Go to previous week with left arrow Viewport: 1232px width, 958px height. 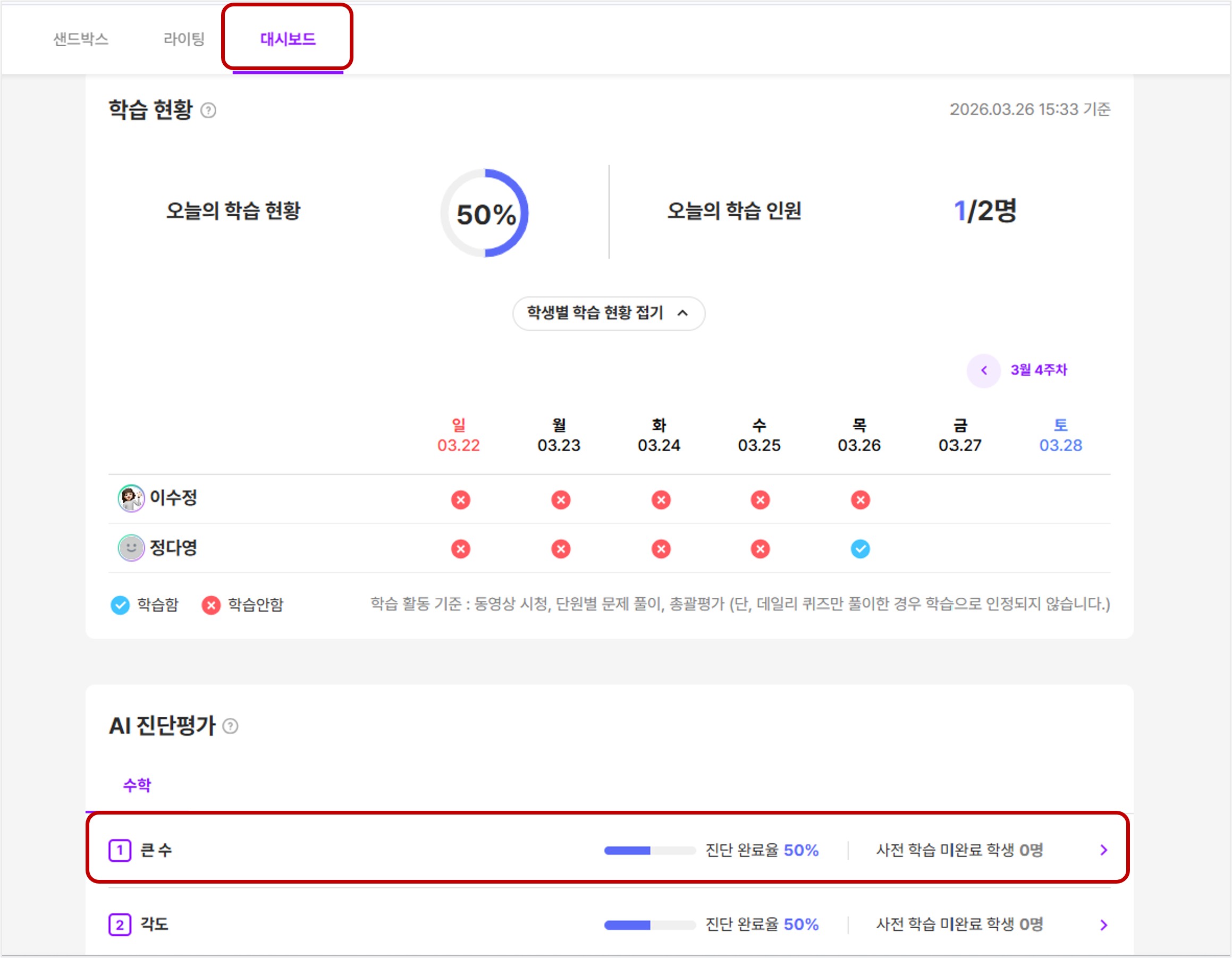point(984,370)
